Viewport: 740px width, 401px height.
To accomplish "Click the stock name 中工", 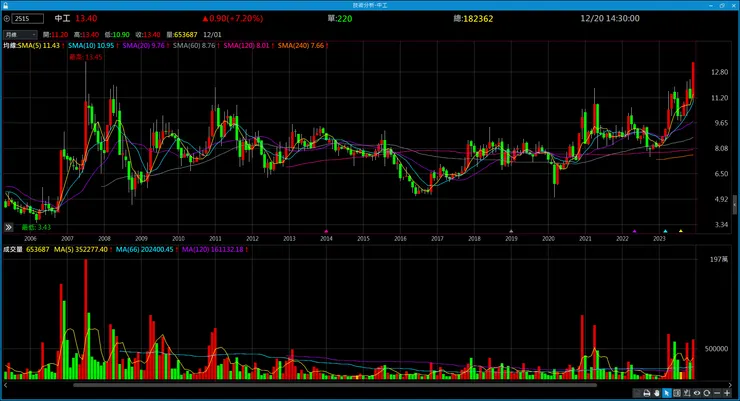I will coord(62,18).
